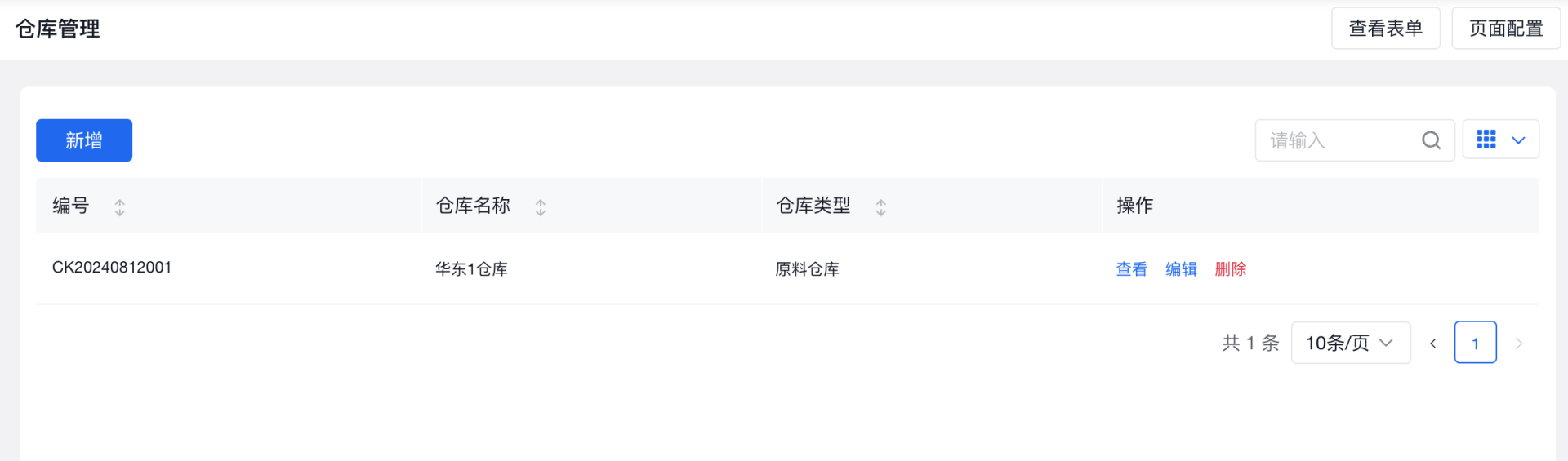Select page 1 in pagination

1475,343
